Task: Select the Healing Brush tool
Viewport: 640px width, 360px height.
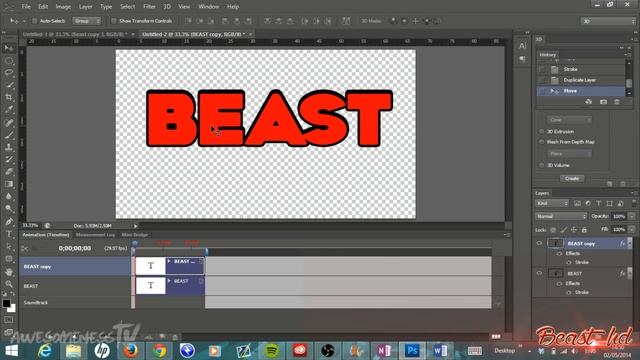Action: (x=9, y=122)
